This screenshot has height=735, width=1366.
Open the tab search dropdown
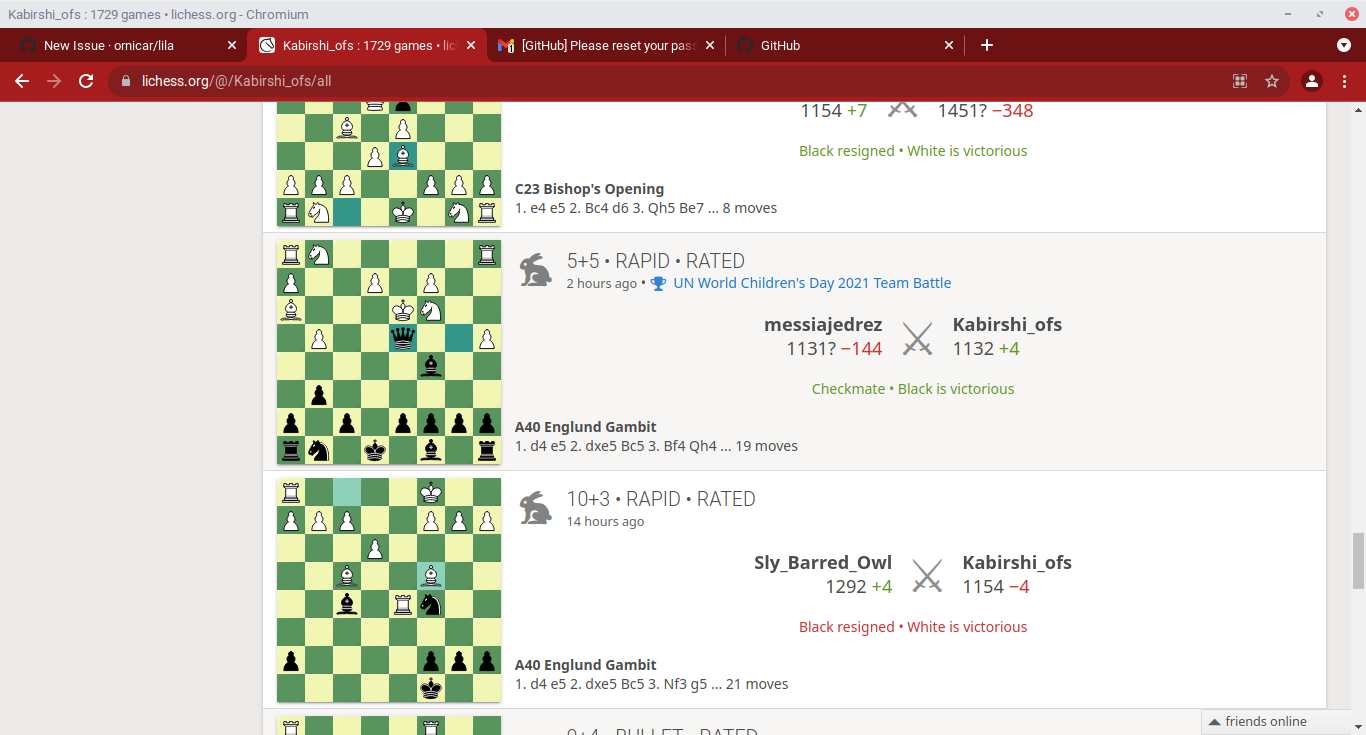tap(1344, 45)
